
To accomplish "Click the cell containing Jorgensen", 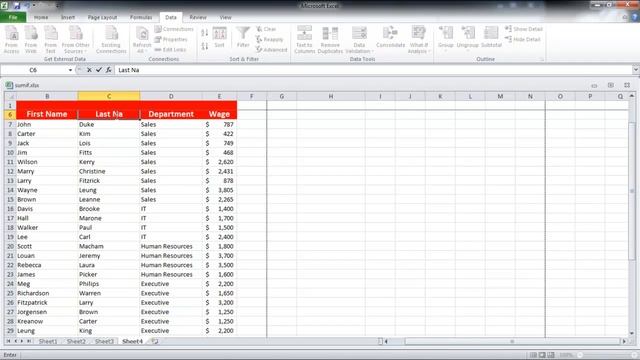I will pos(47,312).
